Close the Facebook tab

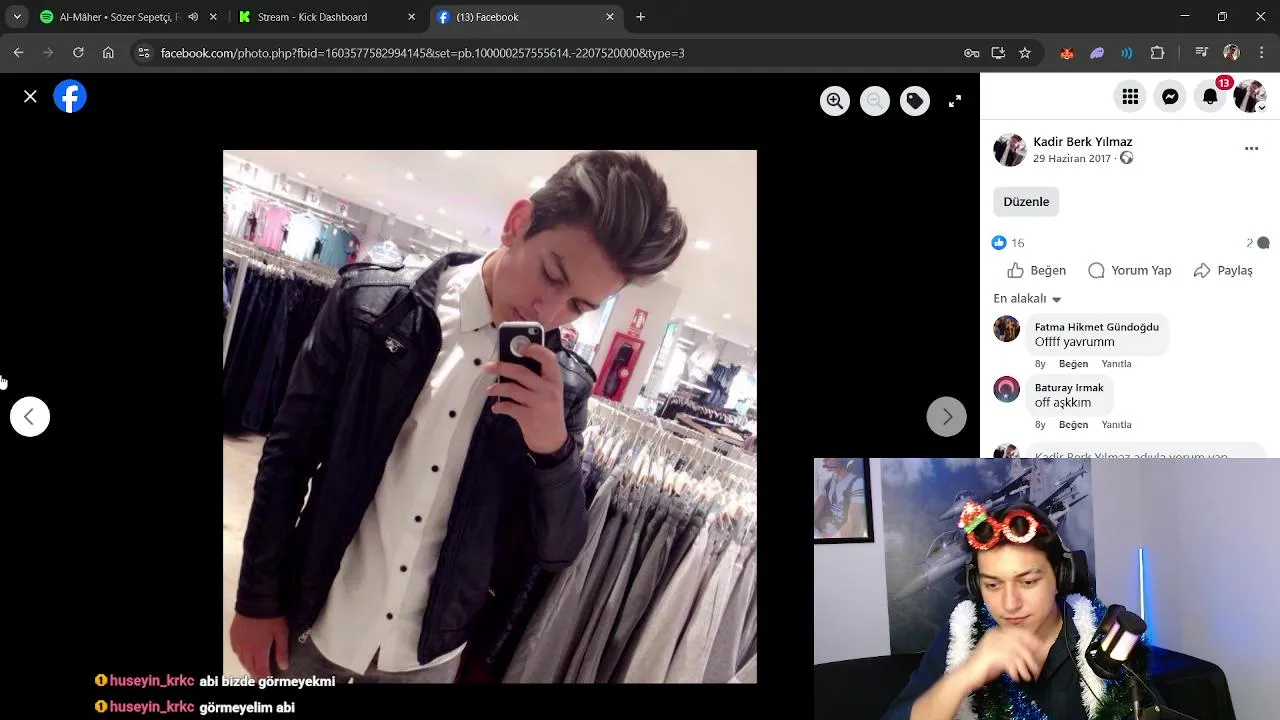pos(610,17)
